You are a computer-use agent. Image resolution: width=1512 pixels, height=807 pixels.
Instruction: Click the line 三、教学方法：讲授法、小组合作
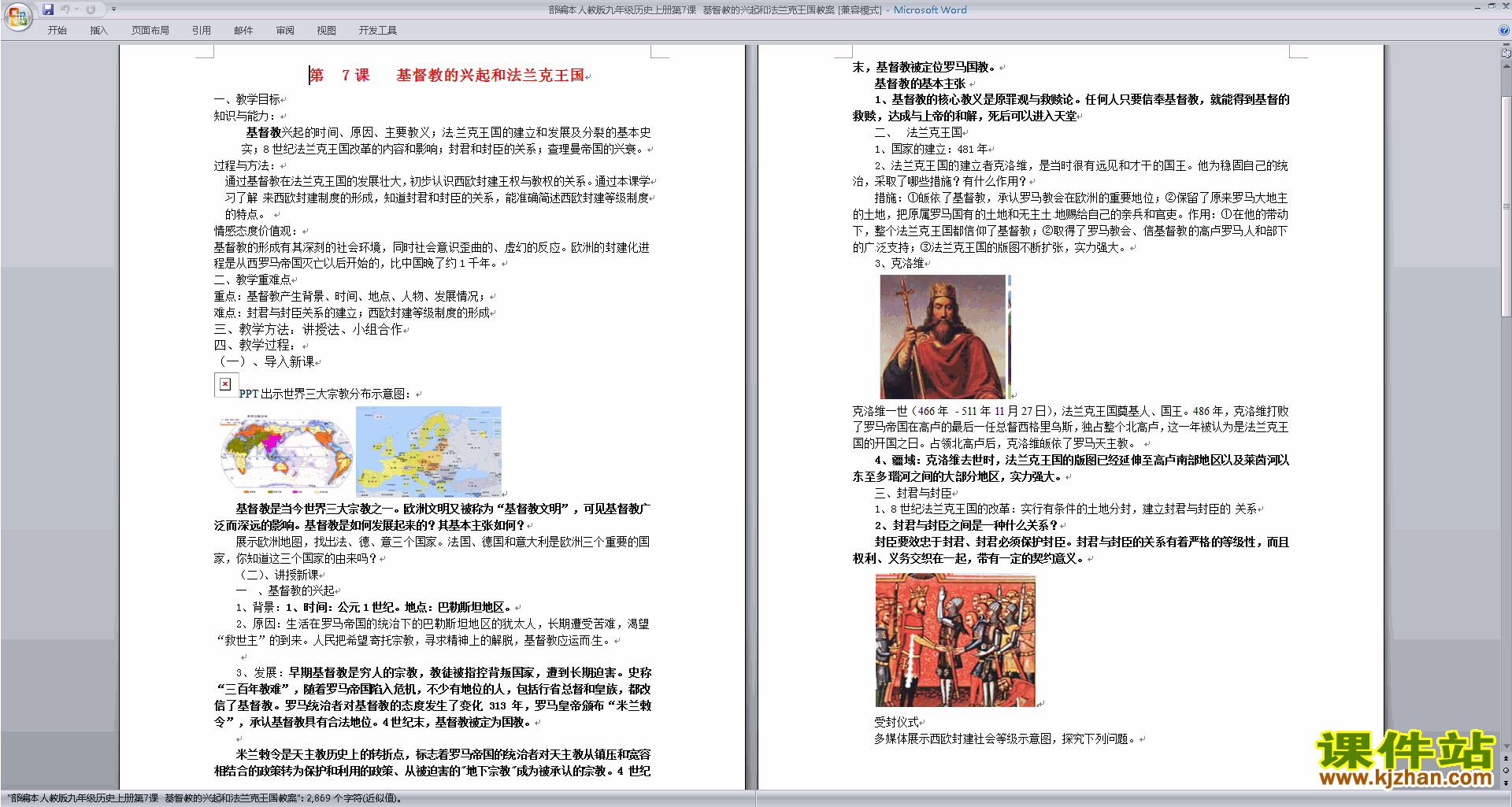pos(308,329)
